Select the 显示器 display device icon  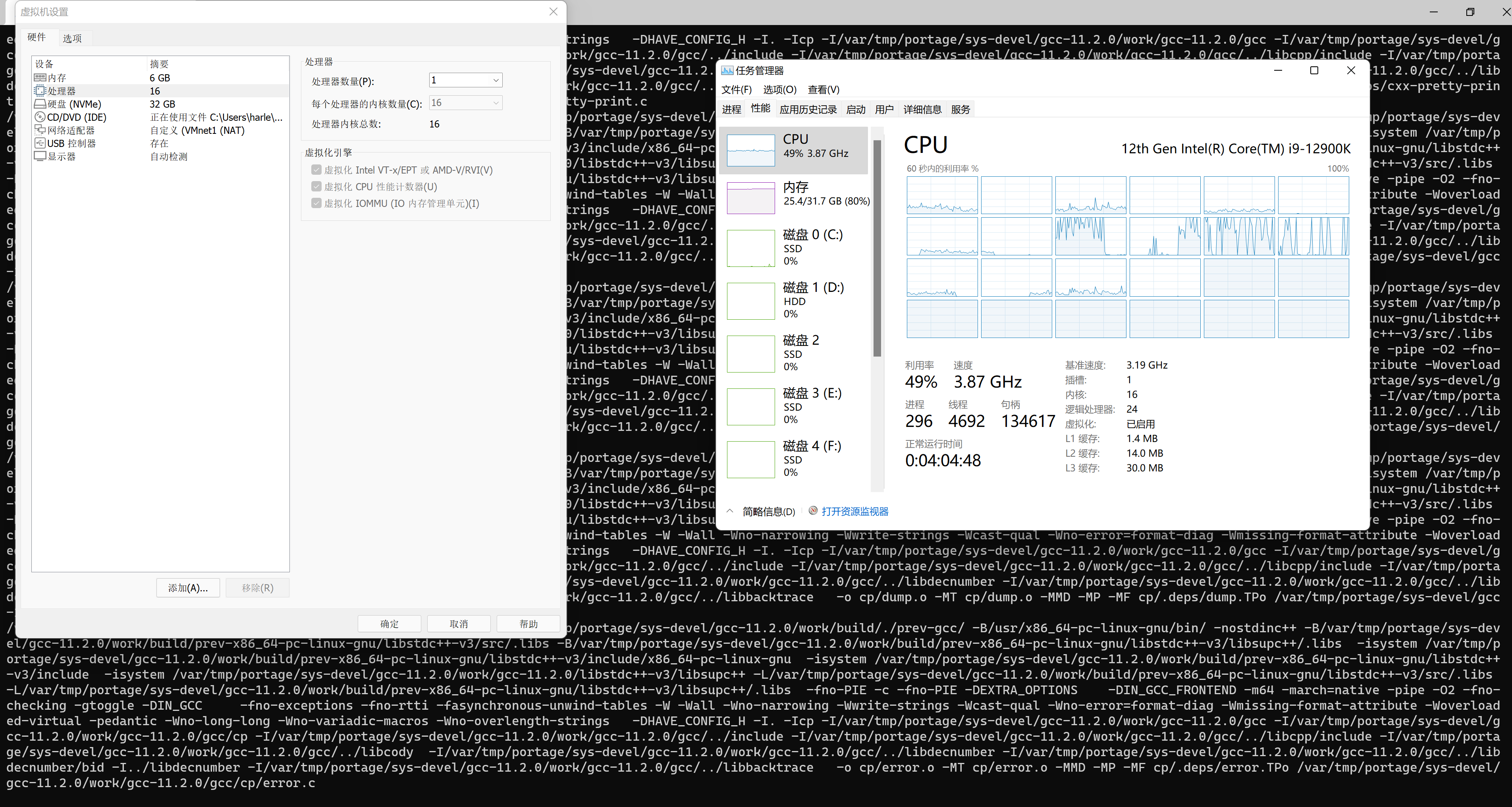40,156
